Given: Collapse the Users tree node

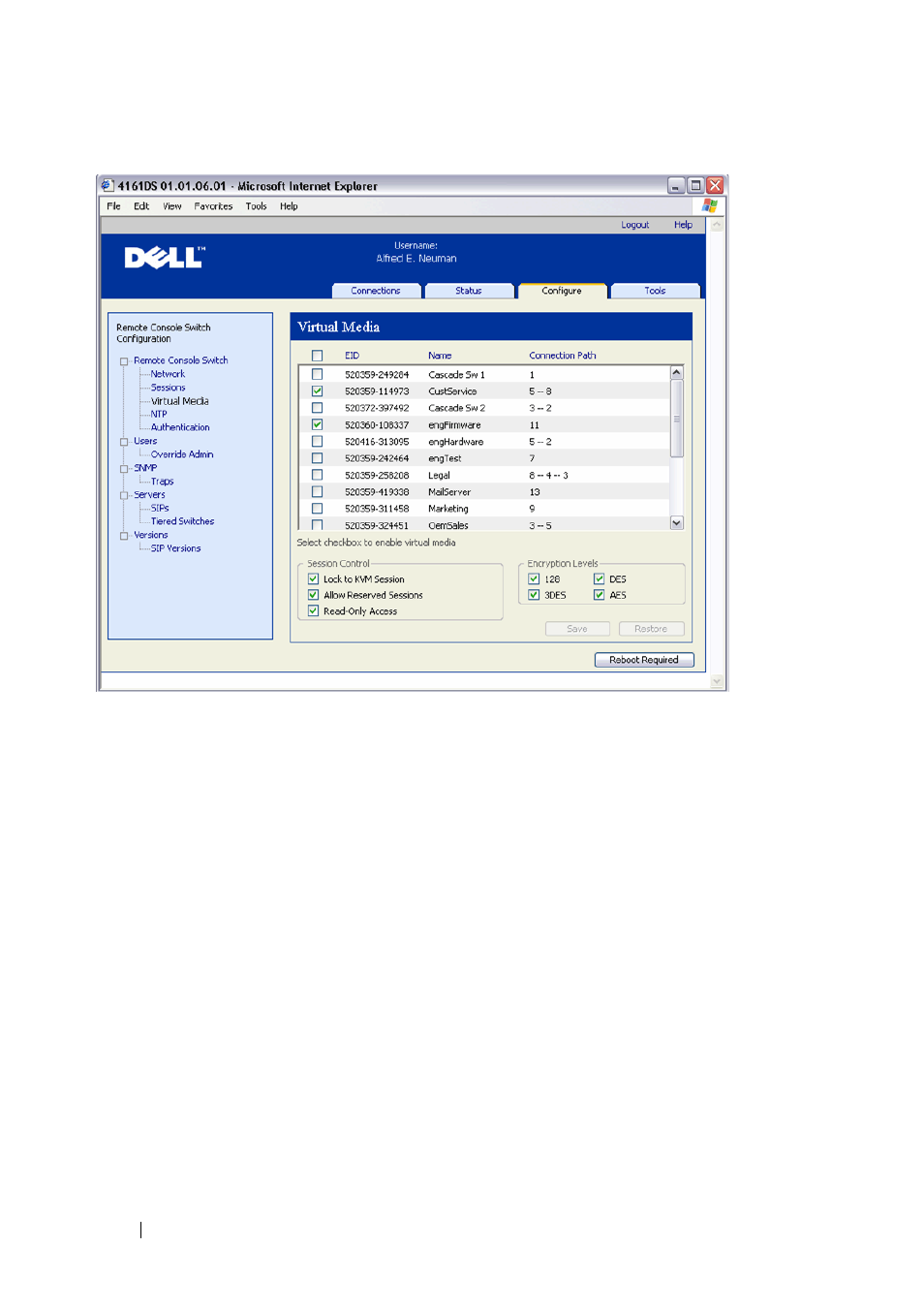Looking at the screenshot, I should [x=124, y=442].
